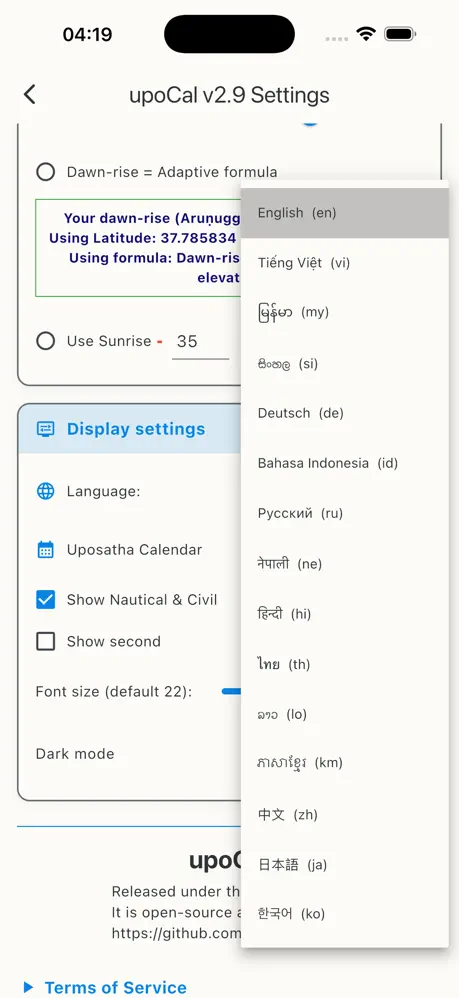Click the battery status icon
This screenshot has height=998, width=459.
[x=400, y=34]
